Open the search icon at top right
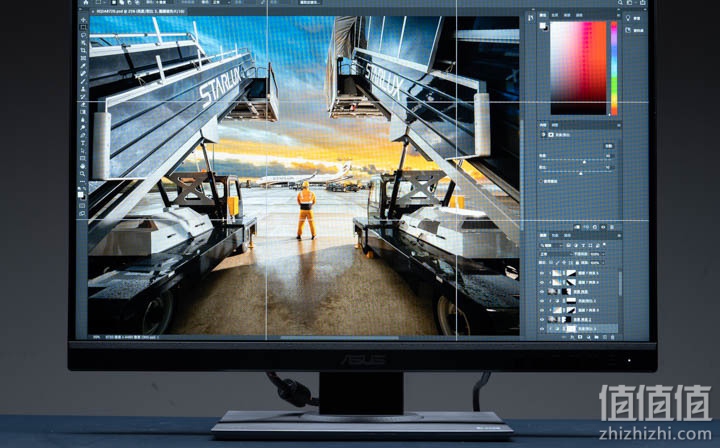Image resolution: width=720 pixels, height=448 pixels. tap(620, 2)
